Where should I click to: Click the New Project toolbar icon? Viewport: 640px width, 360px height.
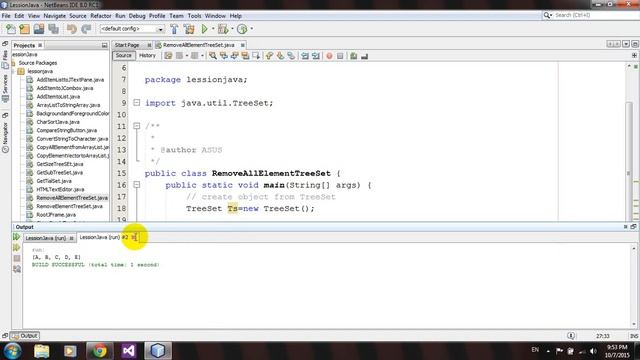tap(24, 29)
